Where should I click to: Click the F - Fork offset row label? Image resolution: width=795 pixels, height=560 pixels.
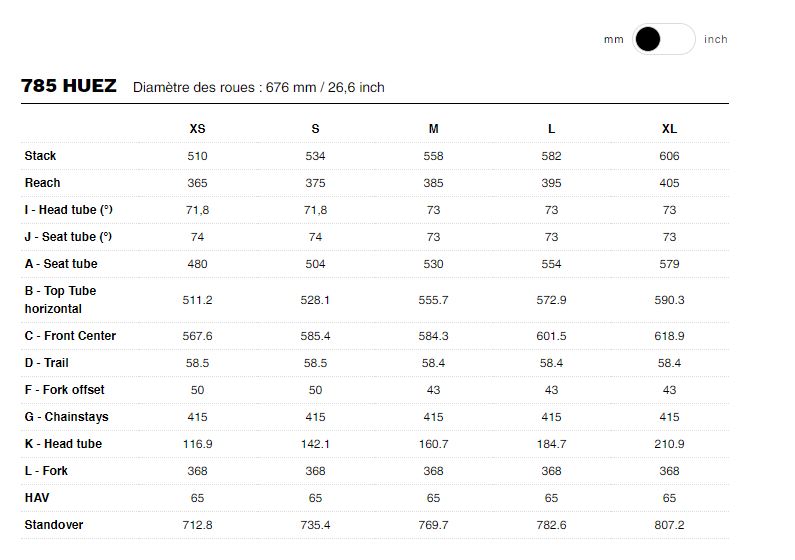pos(64,389)
